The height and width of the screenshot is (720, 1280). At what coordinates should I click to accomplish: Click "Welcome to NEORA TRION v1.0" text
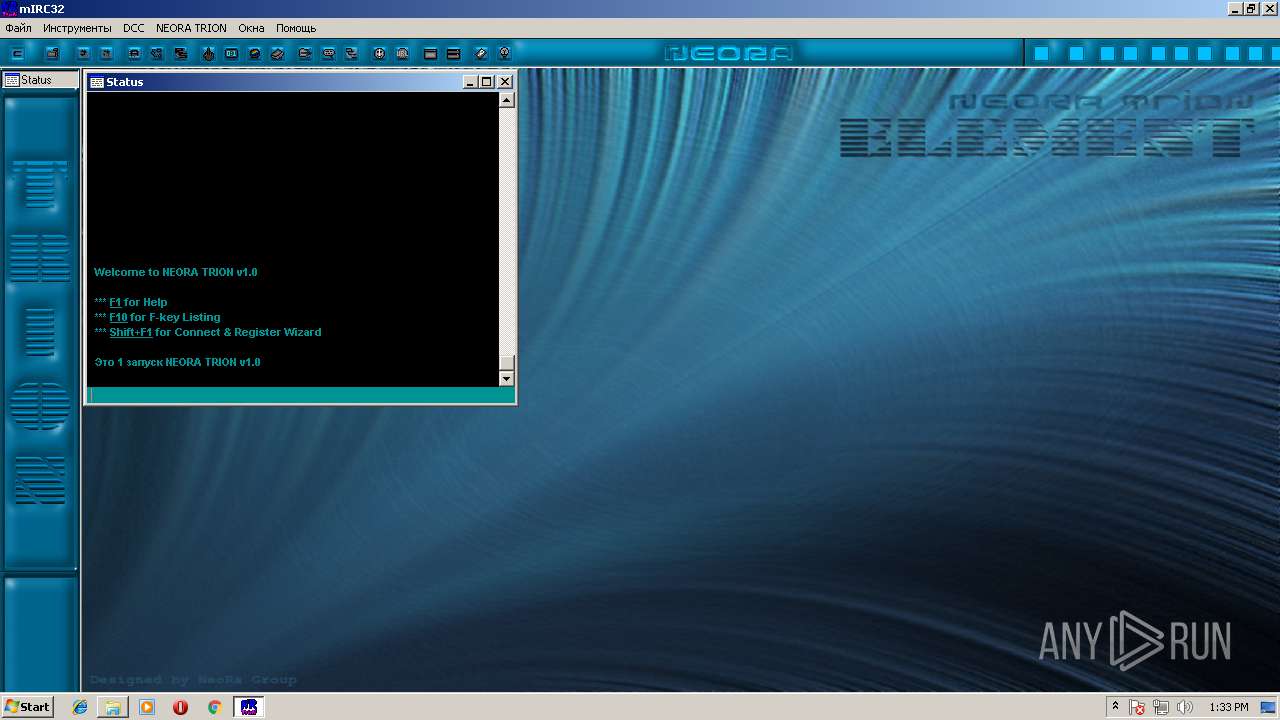[x=176, y=272]
